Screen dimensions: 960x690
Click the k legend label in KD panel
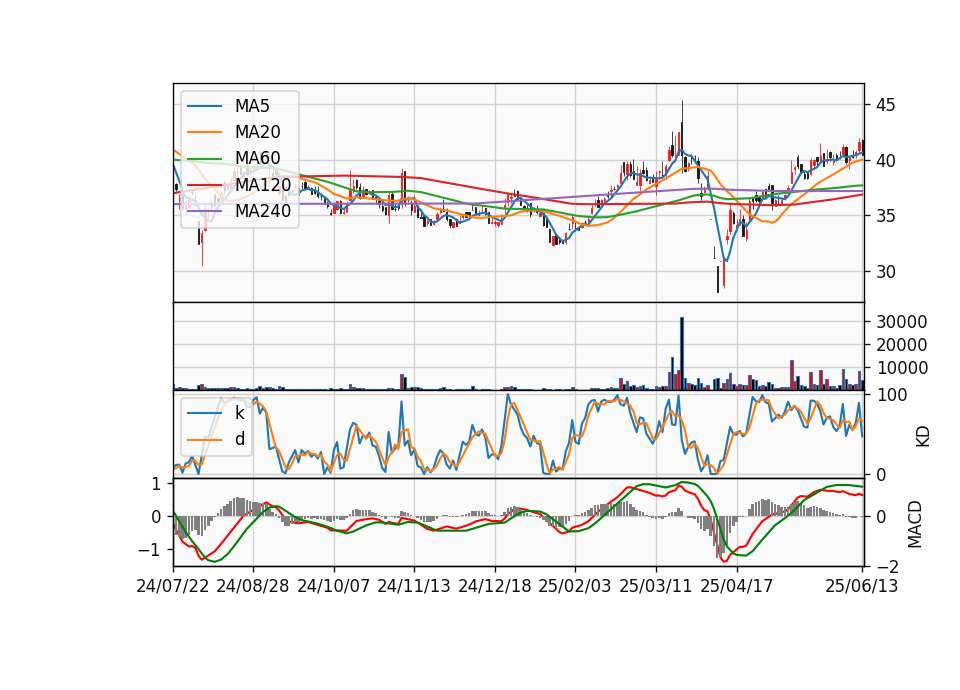click(239, 413)
